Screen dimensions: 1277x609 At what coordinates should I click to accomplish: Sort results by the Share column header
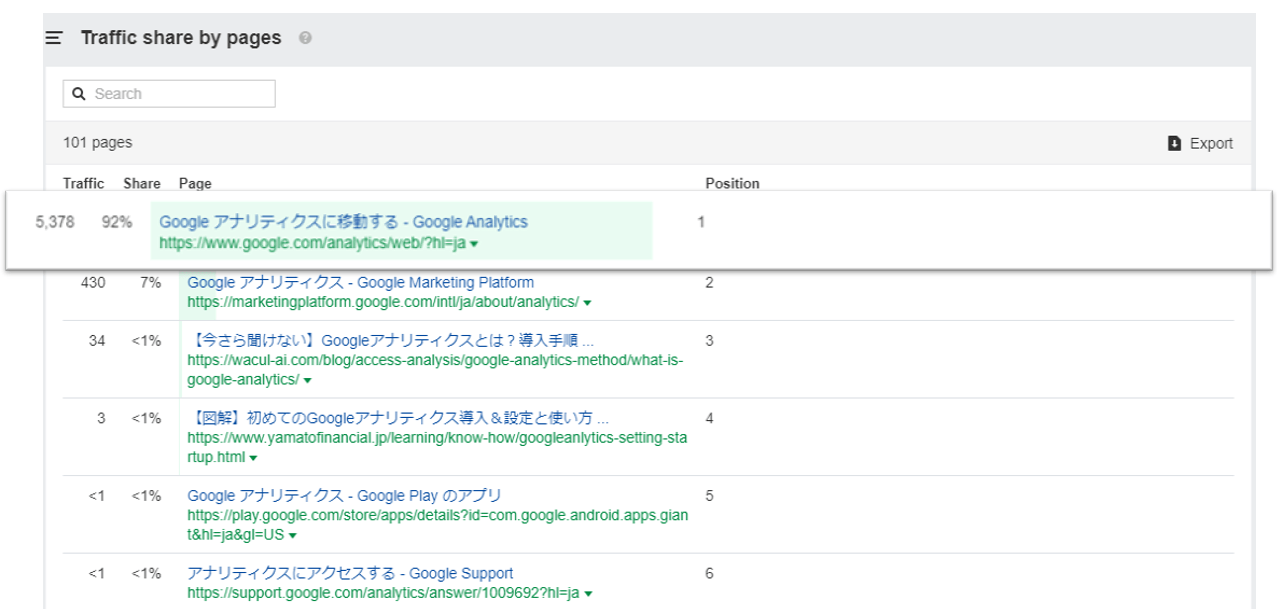point(140,183)
